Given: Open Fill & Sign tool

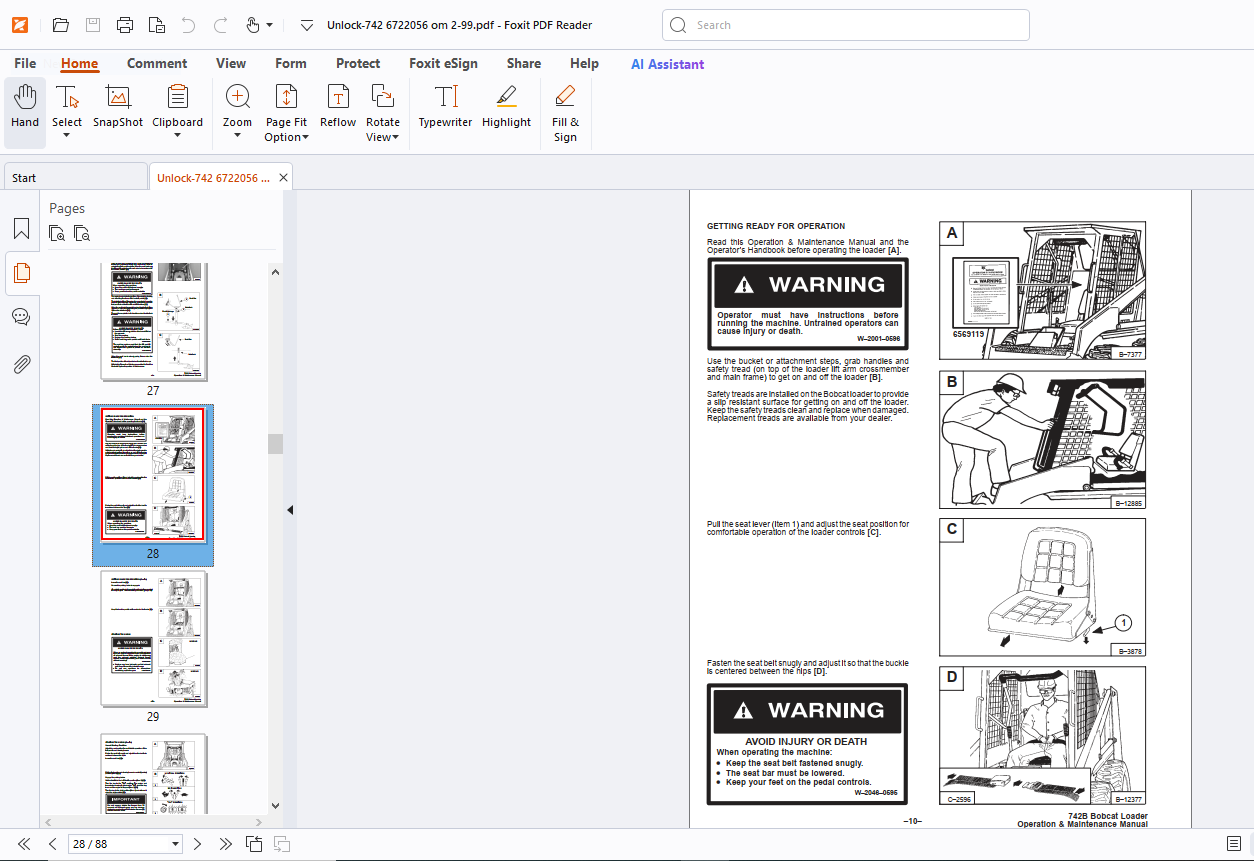Looking at the screenshot, I should [565, 114].
